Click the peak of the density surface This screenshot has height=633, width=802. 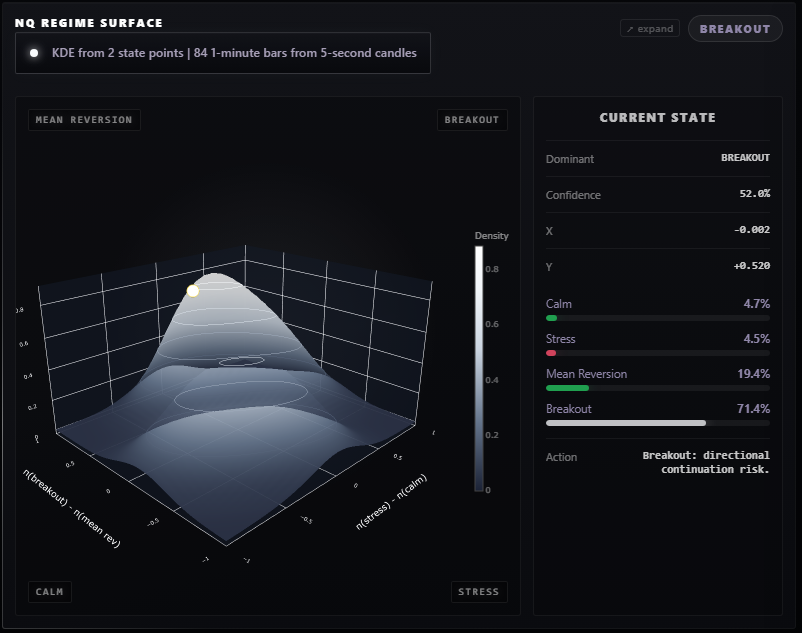(x=215, y=275)
